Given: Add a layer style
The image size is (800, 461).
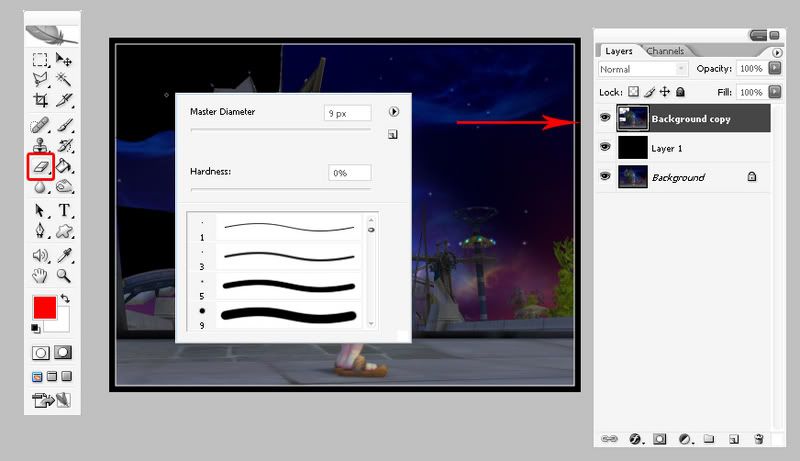Looking at the screenshot, I should 635,439.
